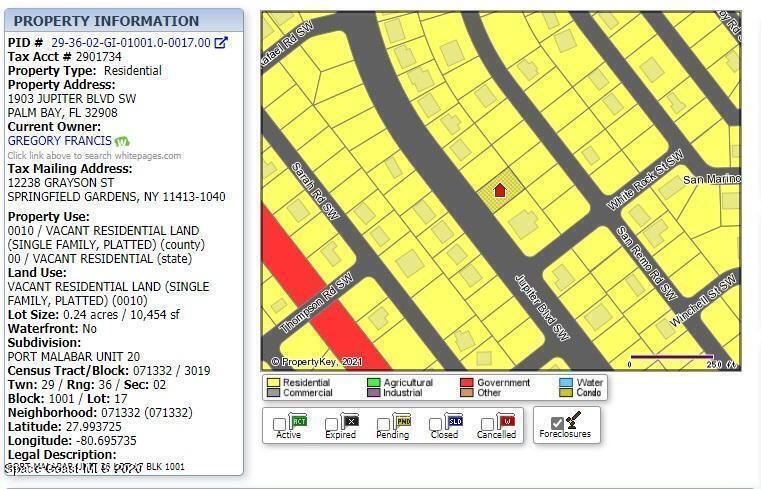The height and width of the screenshot is (489, 761).
Task: Click the Government red legend swatch
Action: click(x=466, y=382)
